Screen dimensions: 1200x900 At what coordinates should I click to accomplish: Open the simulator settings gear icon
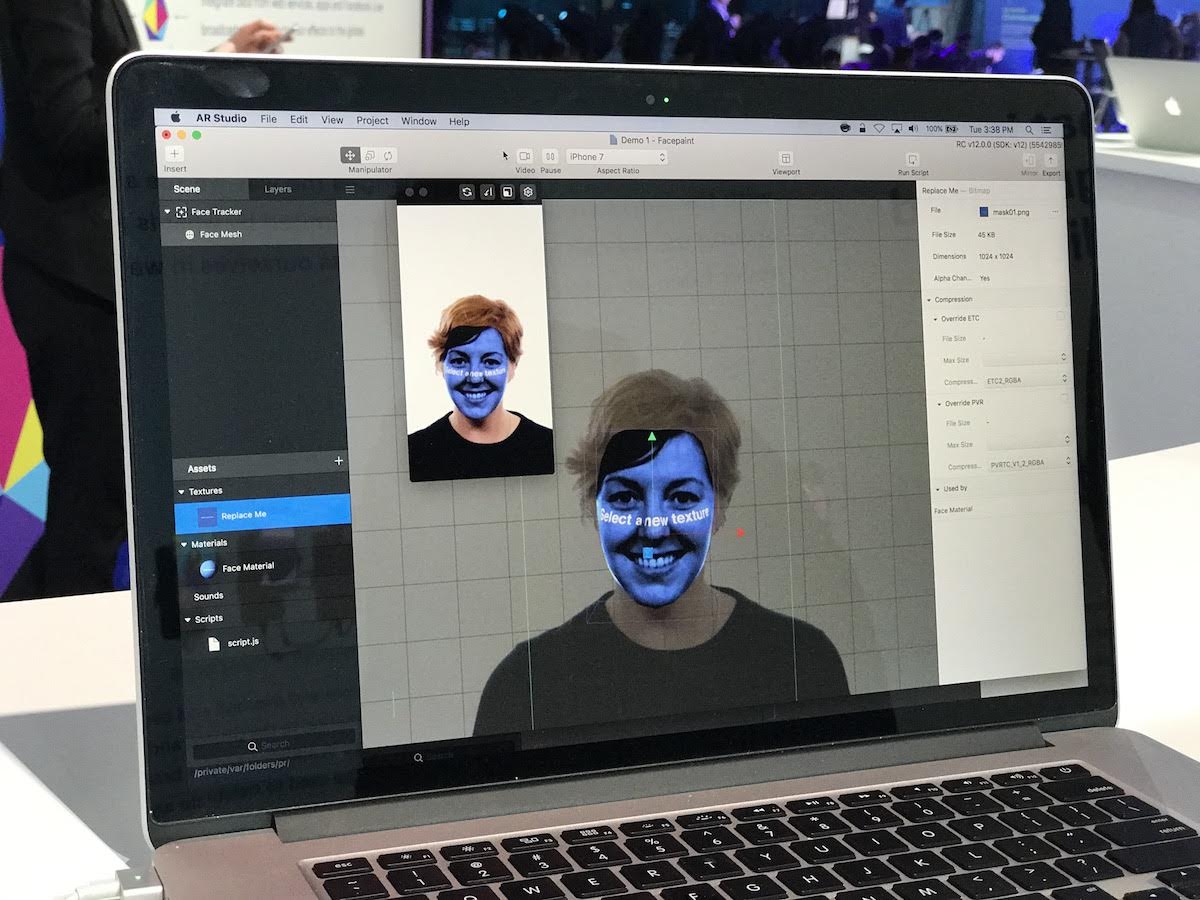coord(528,192)
